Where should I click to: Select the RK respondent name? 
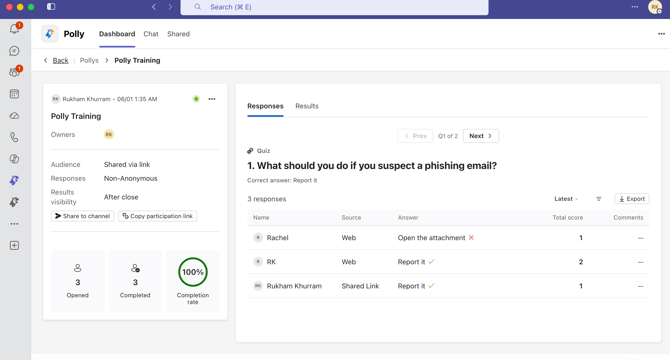tap(271, 262)
